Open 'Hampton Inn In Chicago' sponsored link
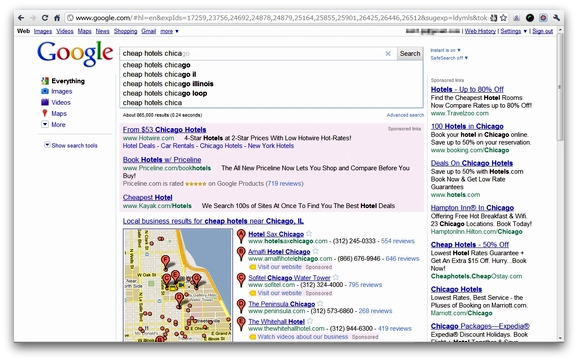This screenshot has width=578, height=361. pos(472,208)
